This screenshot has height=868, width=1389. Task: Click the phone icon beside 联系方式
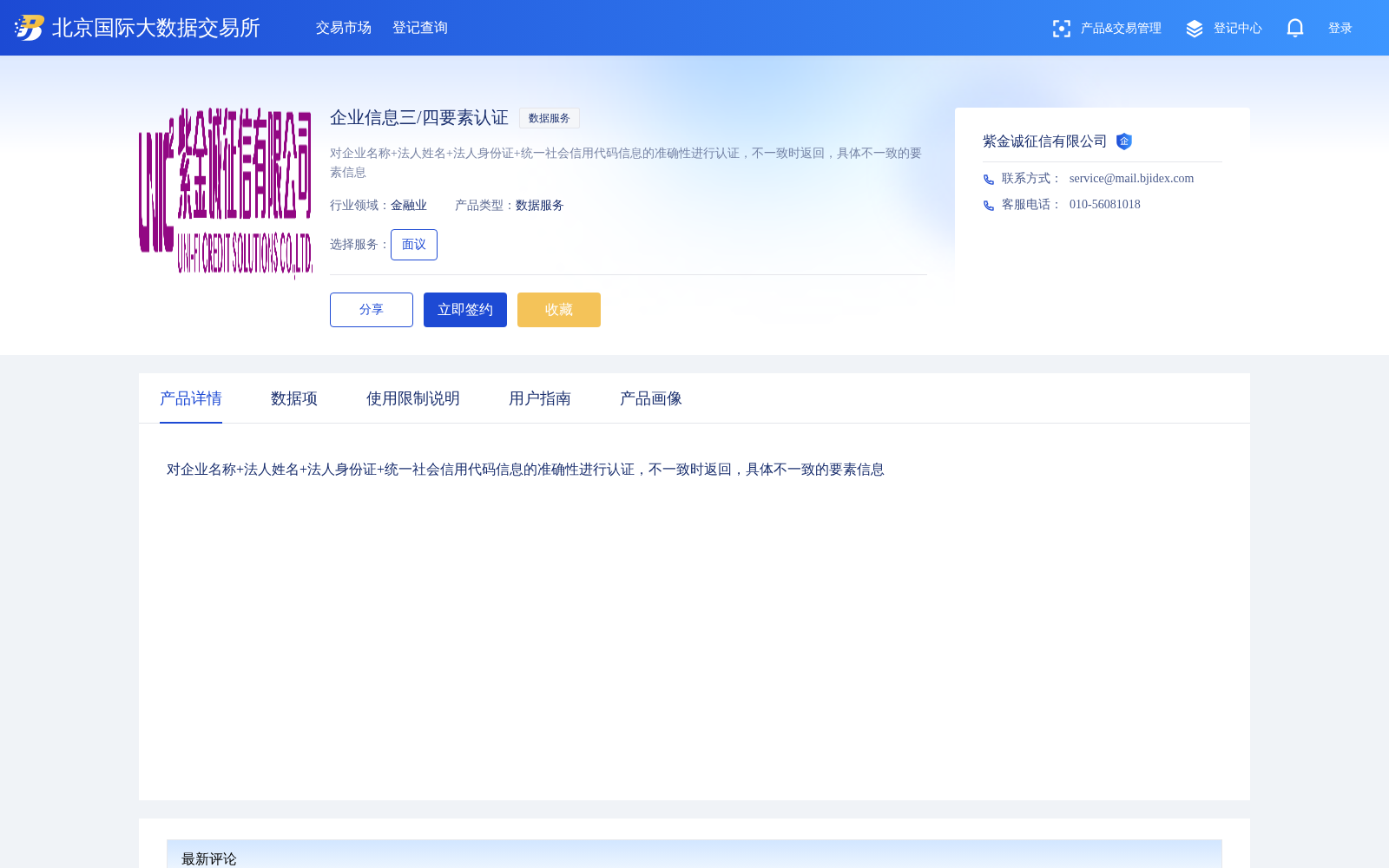989,180
